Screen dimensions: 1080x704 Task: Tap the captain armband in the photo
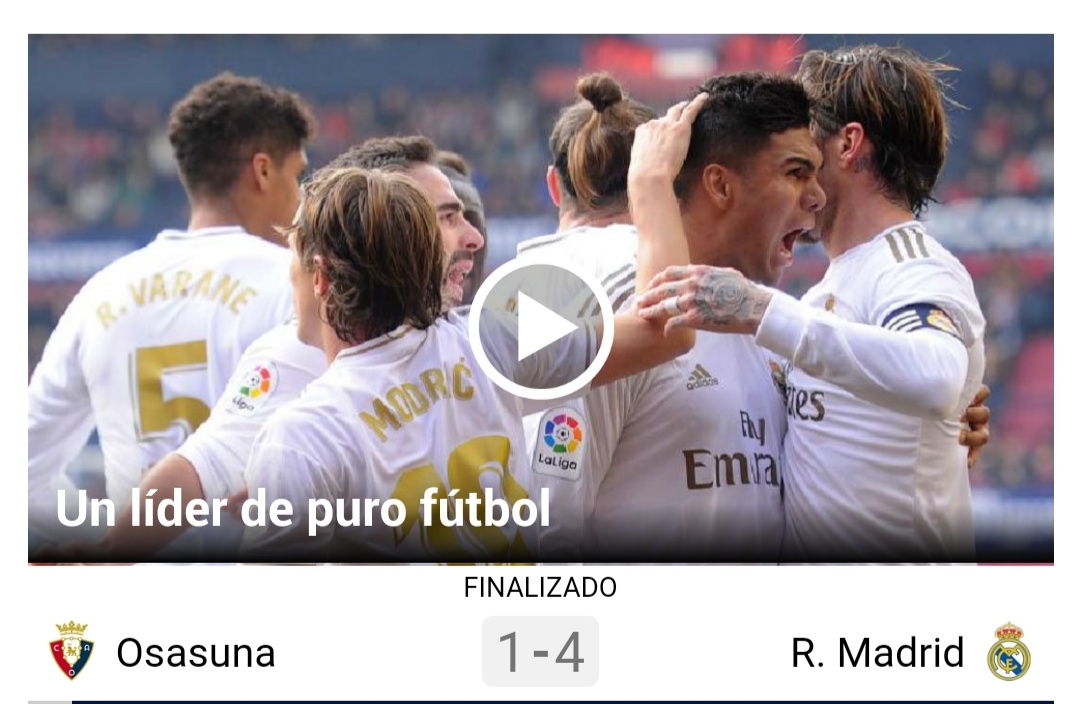click(x=924, y=320)
